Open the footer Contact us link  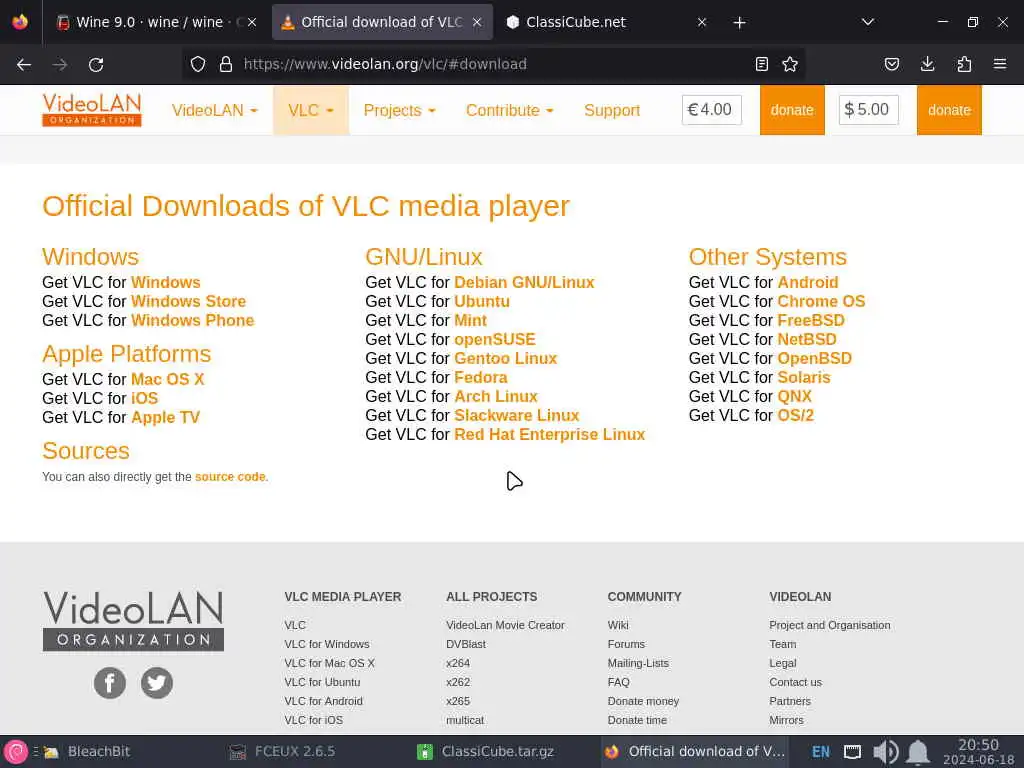tap(795, 682)
